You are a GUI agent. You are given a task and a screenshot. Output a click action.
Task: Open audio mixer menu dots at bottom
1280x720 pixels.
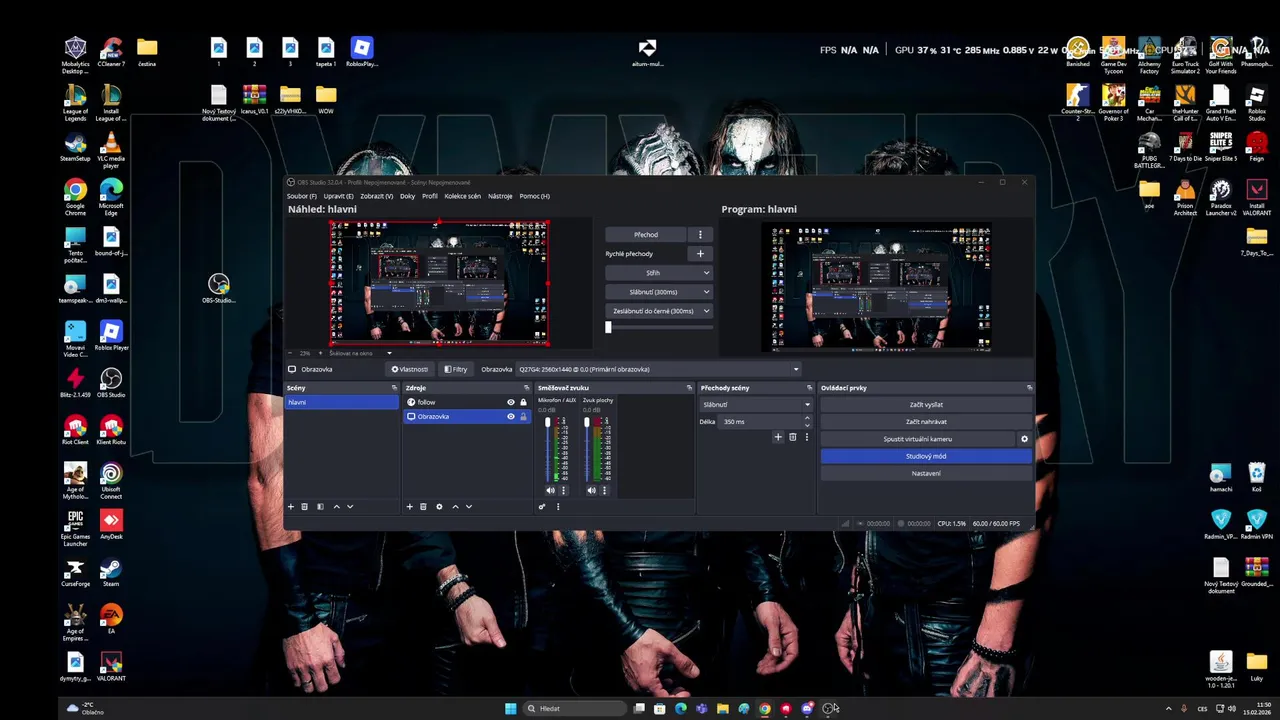click(x=558, y=506)
